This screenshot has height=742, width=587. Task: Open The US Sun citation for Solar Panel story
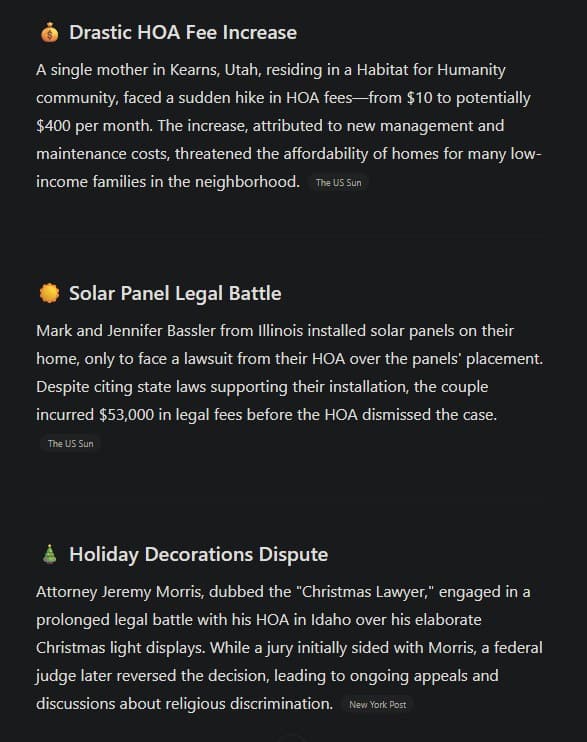coord(71,443)
